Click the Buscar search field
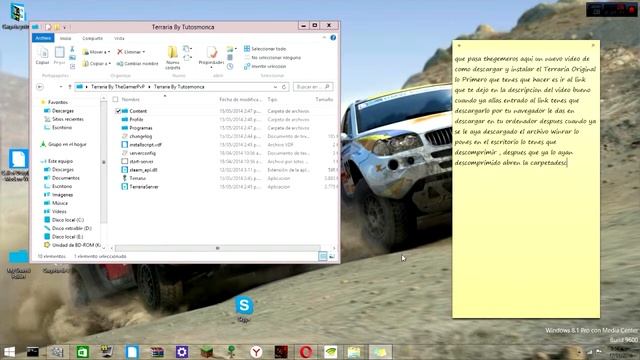Image resolution: width=640 pixels, height=360 pixels. 313,87
